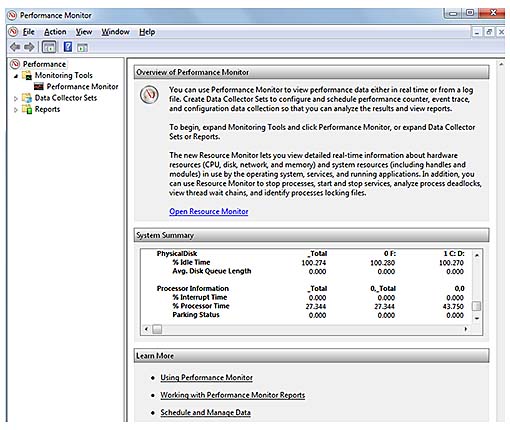510x430 pixels.
Task: Click the Data Collector Sets folder icon
Action: point(27,98)
